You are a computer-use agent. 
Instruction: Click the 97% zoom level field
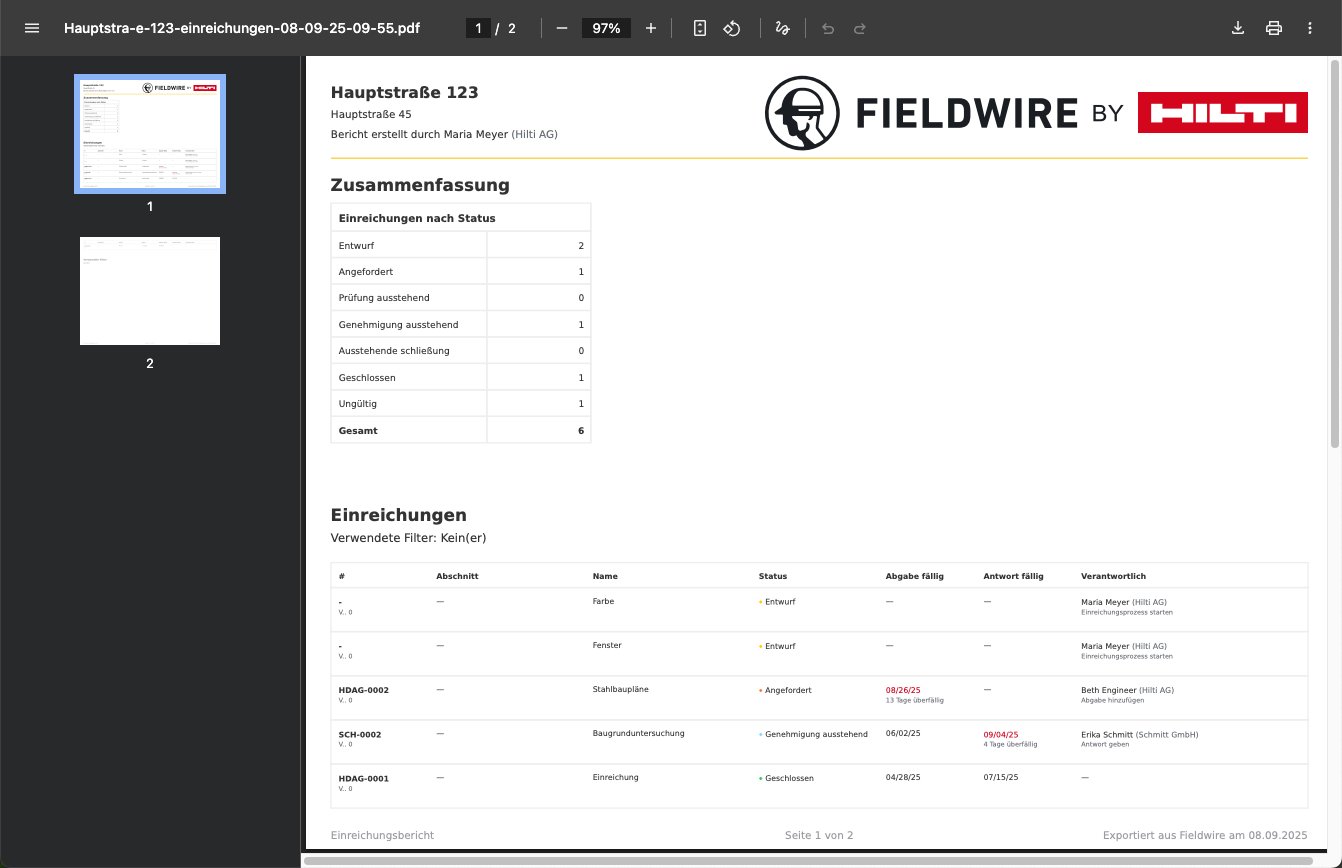(606, 28)
